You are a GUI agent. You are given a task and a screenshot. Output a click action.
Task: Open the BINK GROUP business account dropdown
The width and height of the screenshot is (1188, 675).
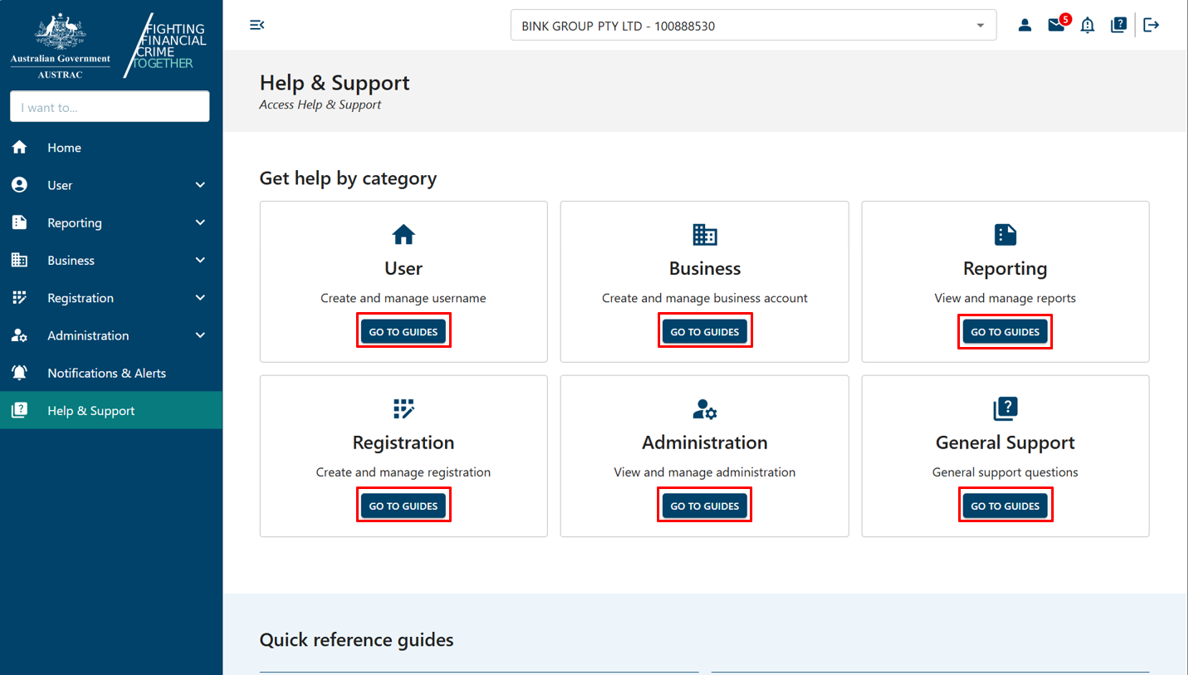point(753,25)
